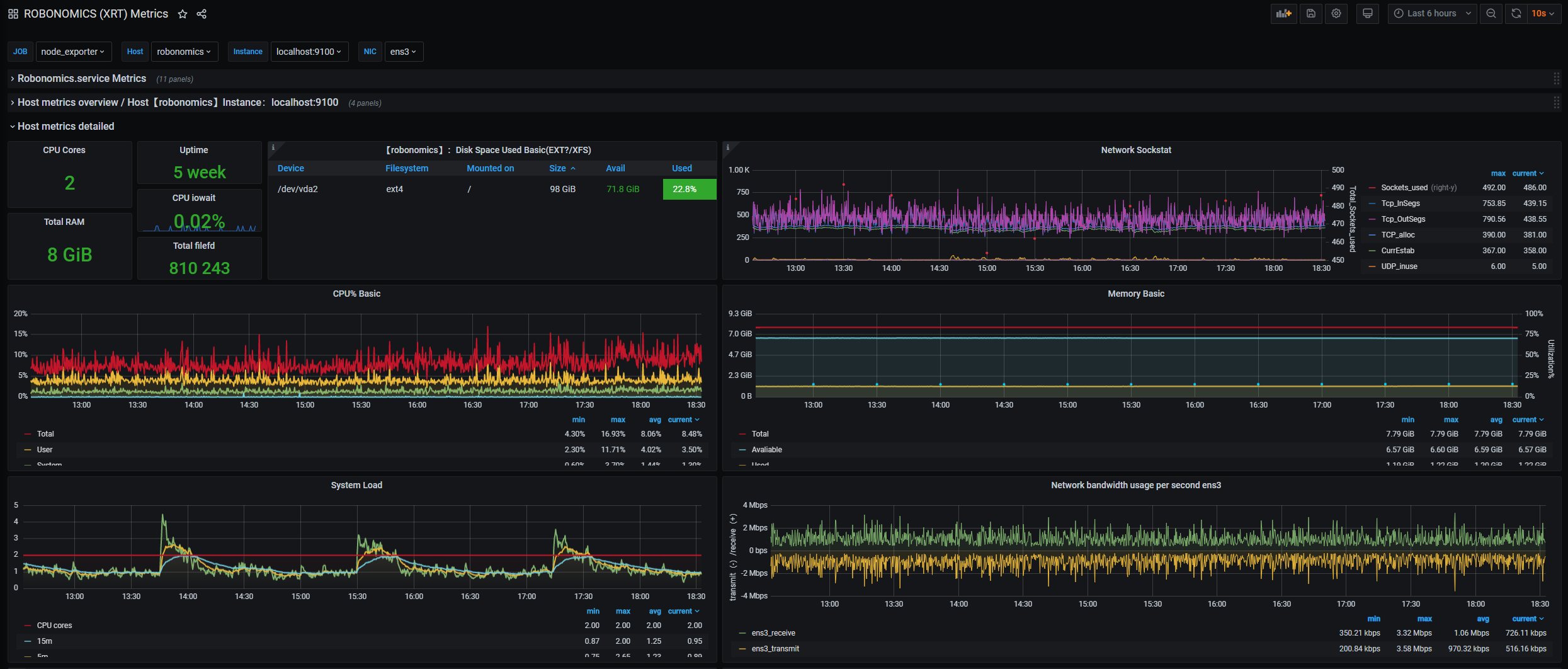Toggle the Sockets_used series in legend
The width and height of the screenshot is (1568, 669).
coord(1404,188)
